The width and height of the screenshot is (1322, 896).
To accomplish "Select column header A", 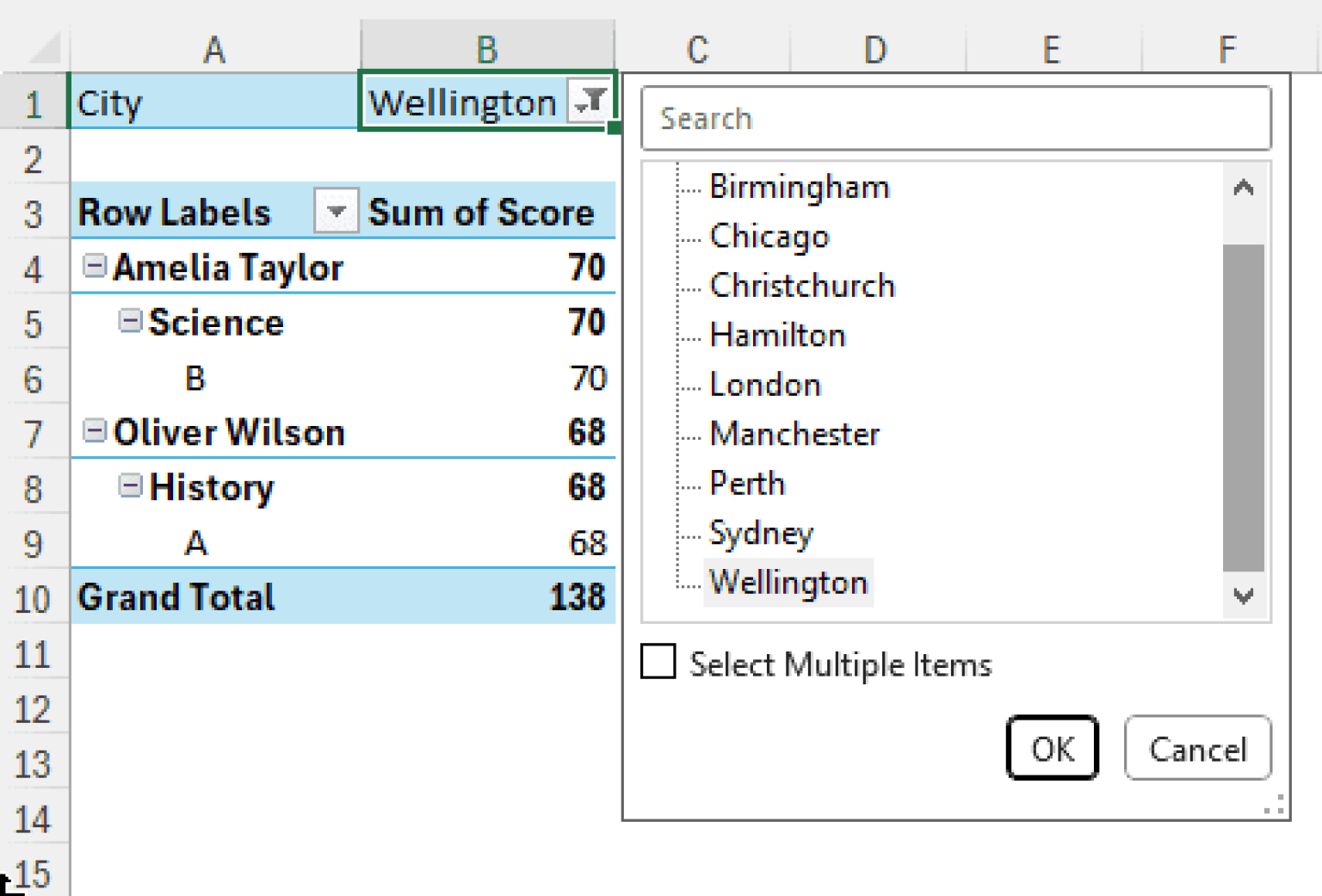I will coord(215,49).
